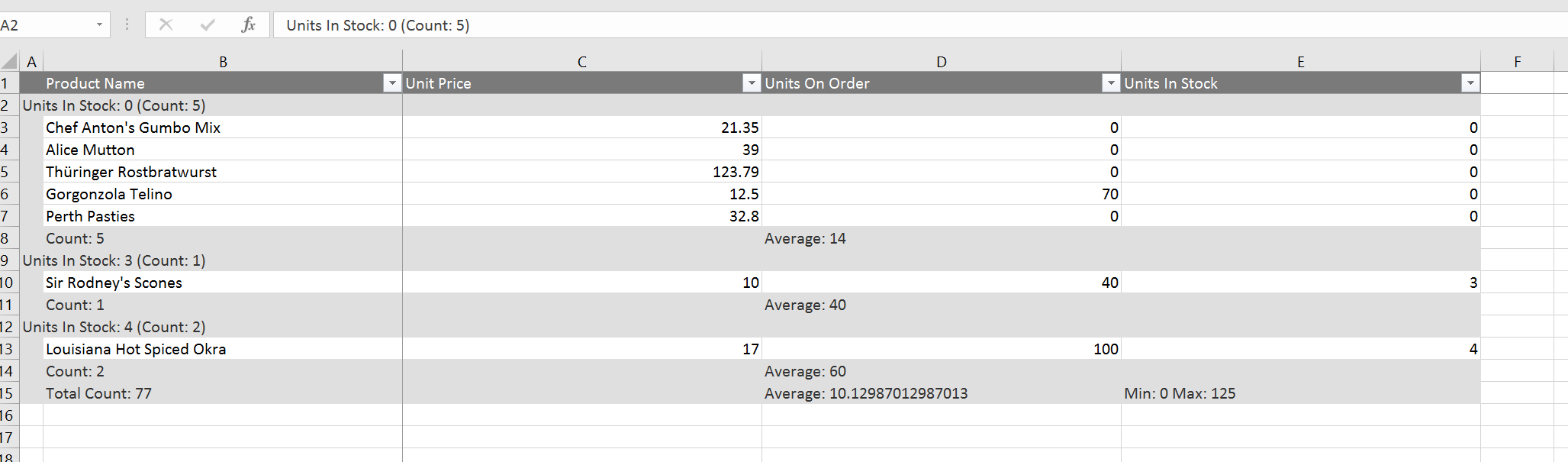Select the Units In Stock: 3 group row
Image resolution: width=1568 pixels, height=462 pixels.
pos(211,260)
